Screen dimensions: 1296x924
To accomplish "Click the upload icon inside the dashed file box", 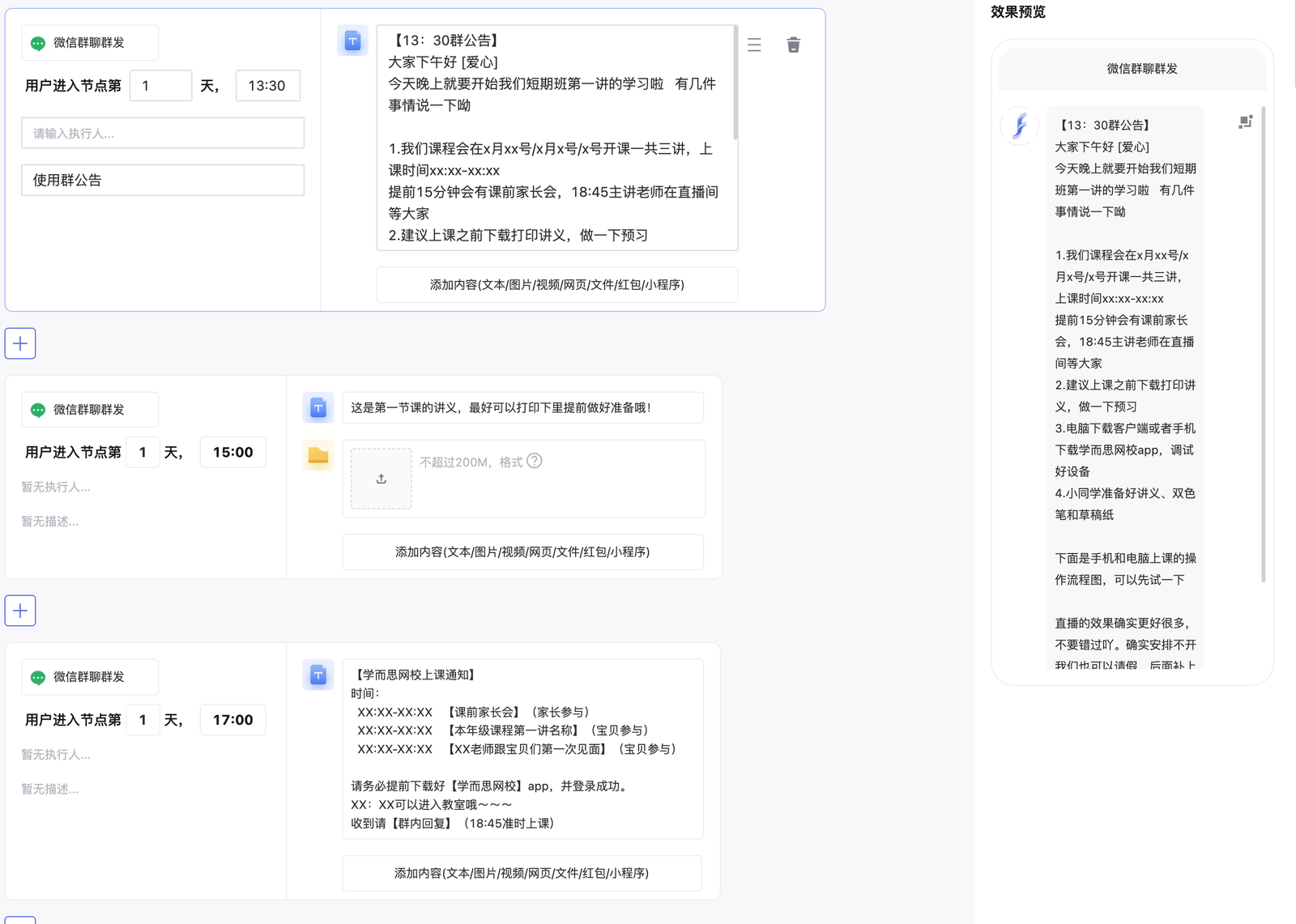I will click(381, 478).
